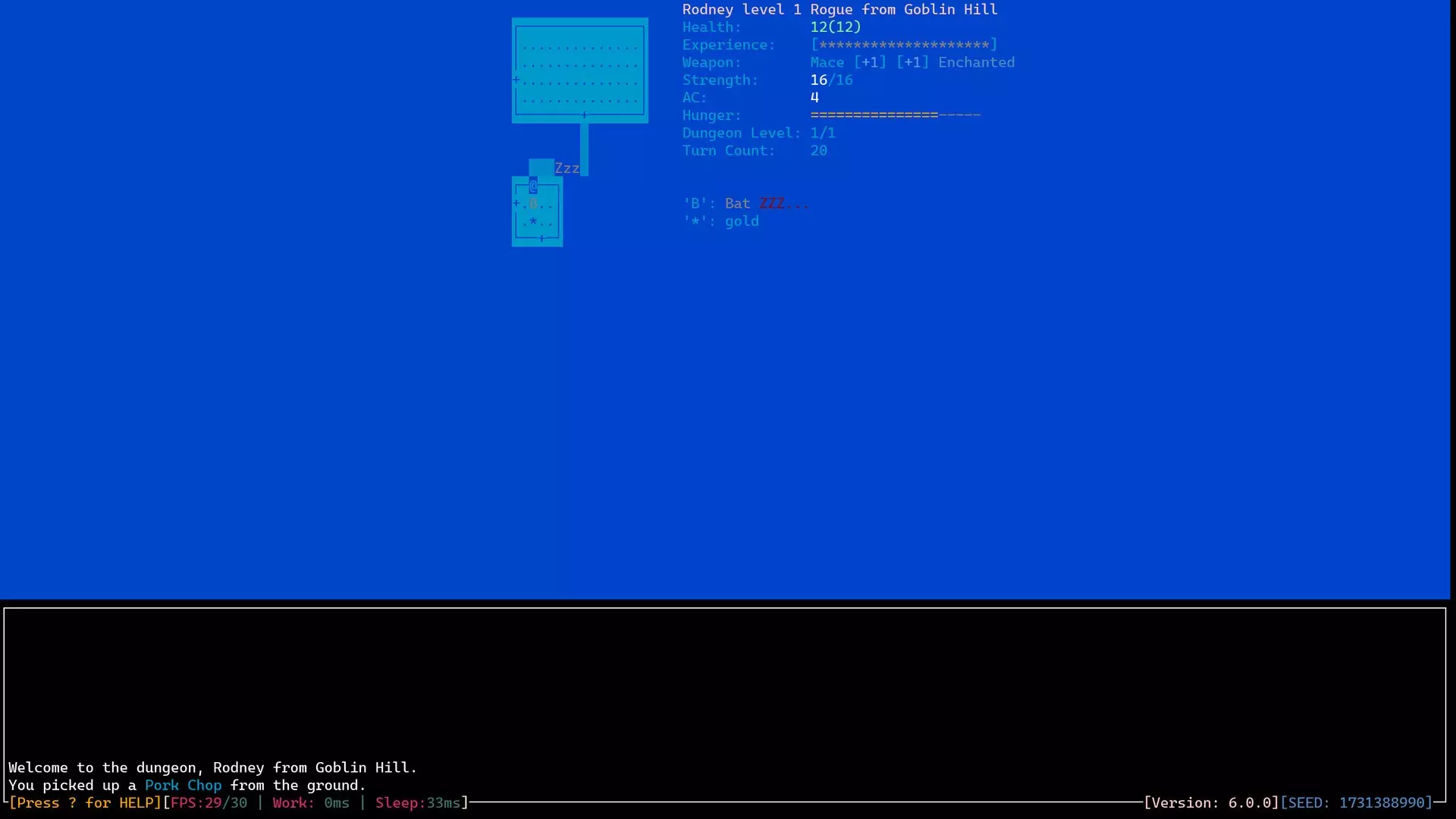
Task: Click the Pork Chop item in message log
Action: [x=183, y=785]
